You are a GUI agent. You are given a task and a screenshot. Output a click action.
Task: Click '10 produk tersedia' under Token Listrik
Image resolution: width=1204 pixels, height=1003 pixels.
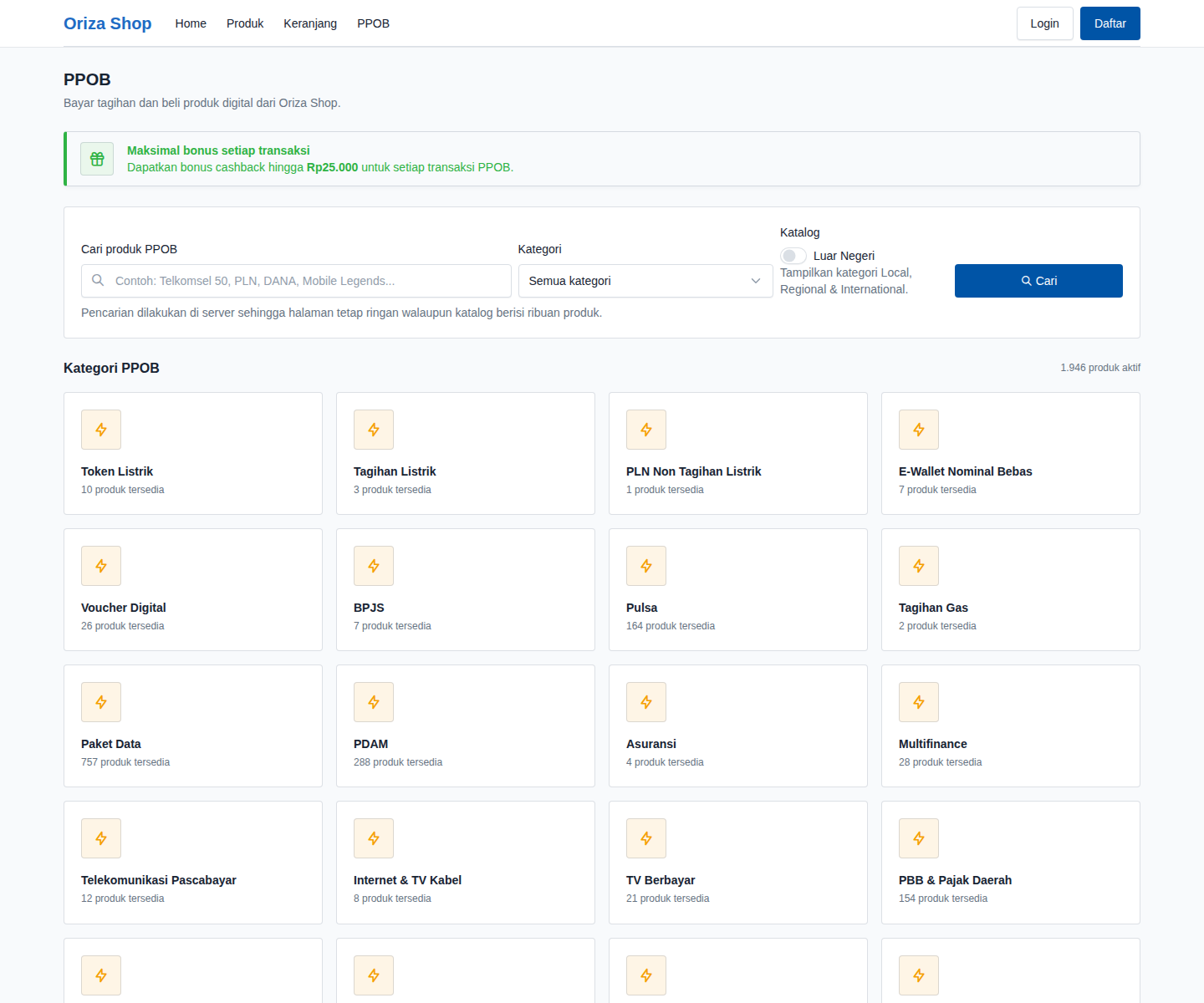click(123, 490)
